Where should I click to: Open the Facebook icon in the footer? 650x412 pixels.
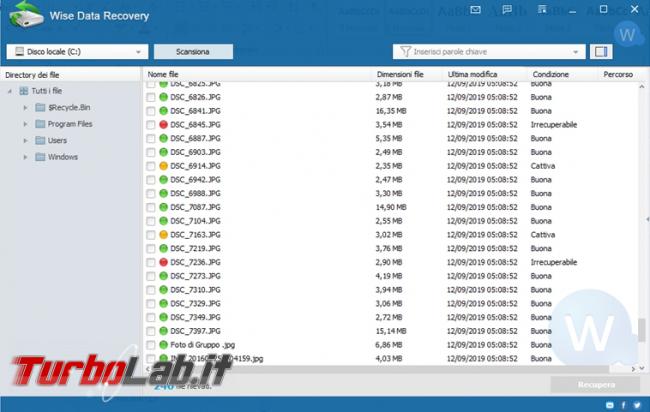(x=623, y=405)
